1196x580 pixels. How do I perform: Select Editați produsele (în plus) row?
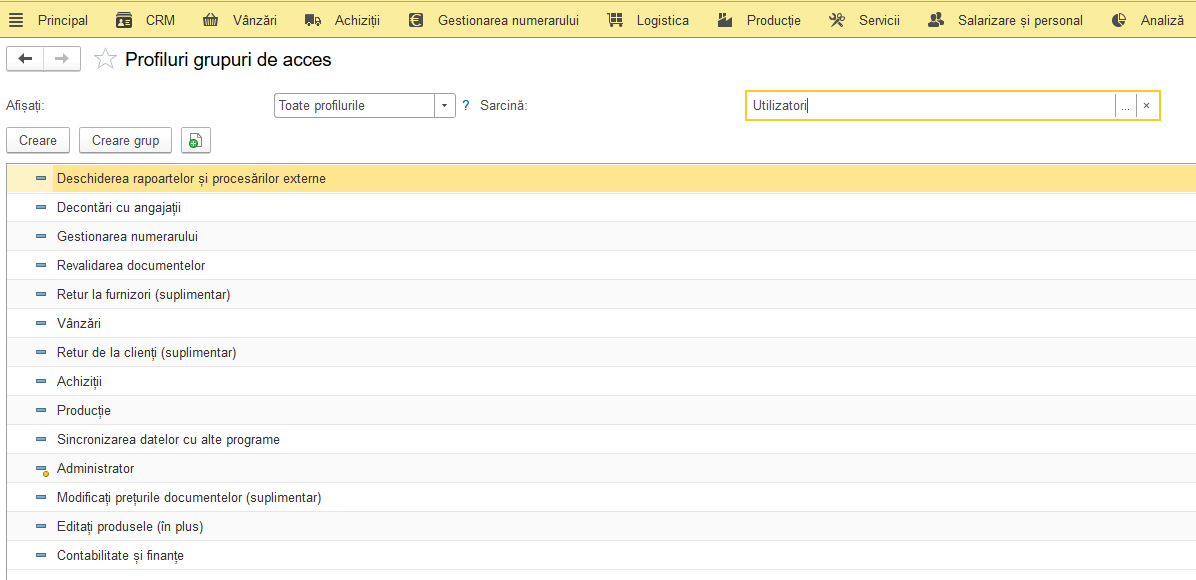[601, 527]
